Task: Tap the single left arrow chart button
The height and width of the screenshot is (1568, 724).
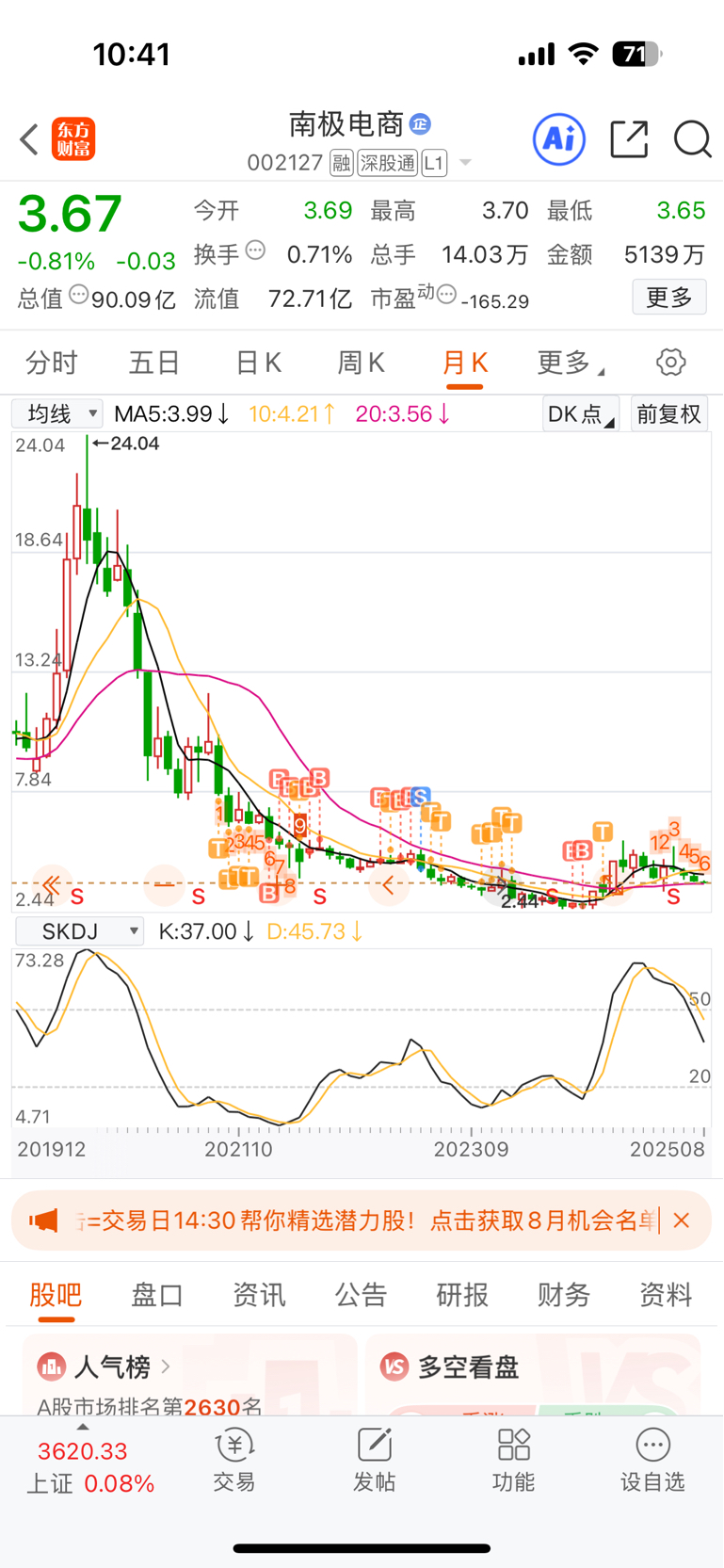Action: pos(388,885)
